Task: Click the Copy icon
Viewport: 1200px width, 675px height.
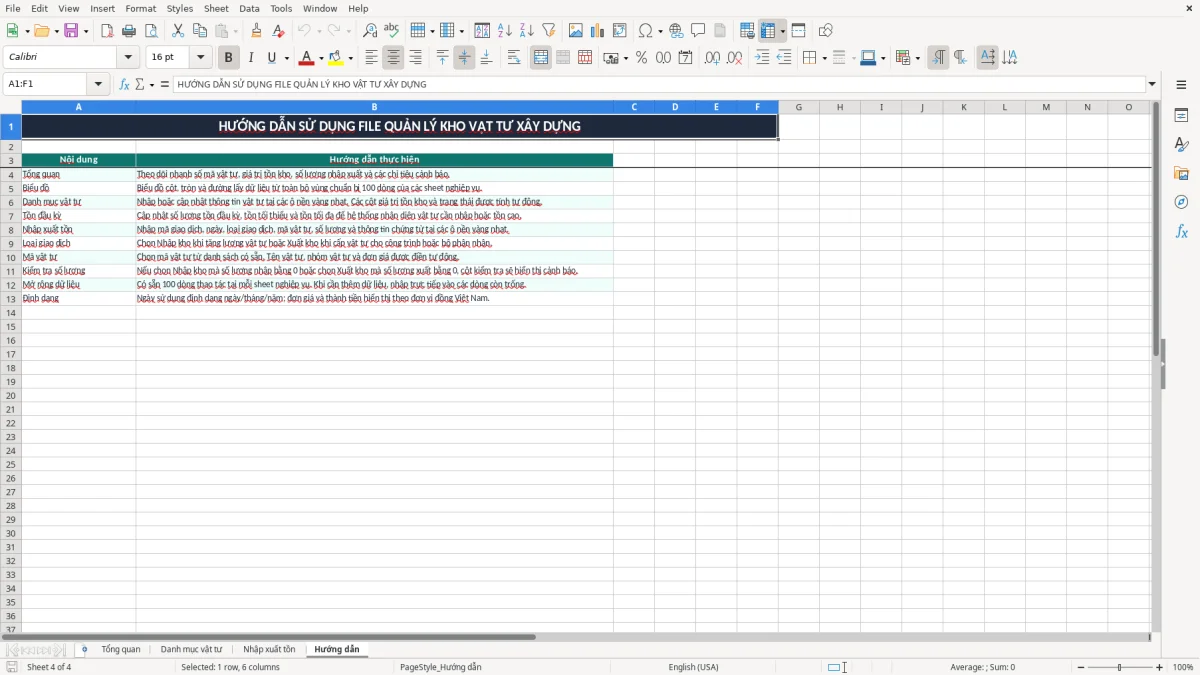Action: [x=200, y=31]
